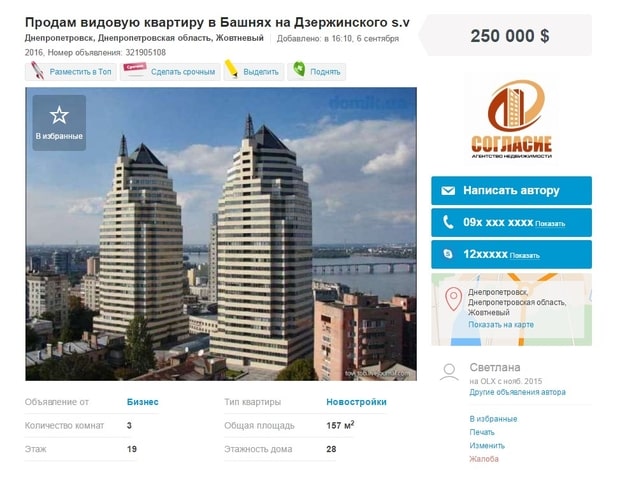The width and height of the screenshot is (620, 477).
Task: Click Светлана's user avatar icon
Action: click(x=449, y=372)
